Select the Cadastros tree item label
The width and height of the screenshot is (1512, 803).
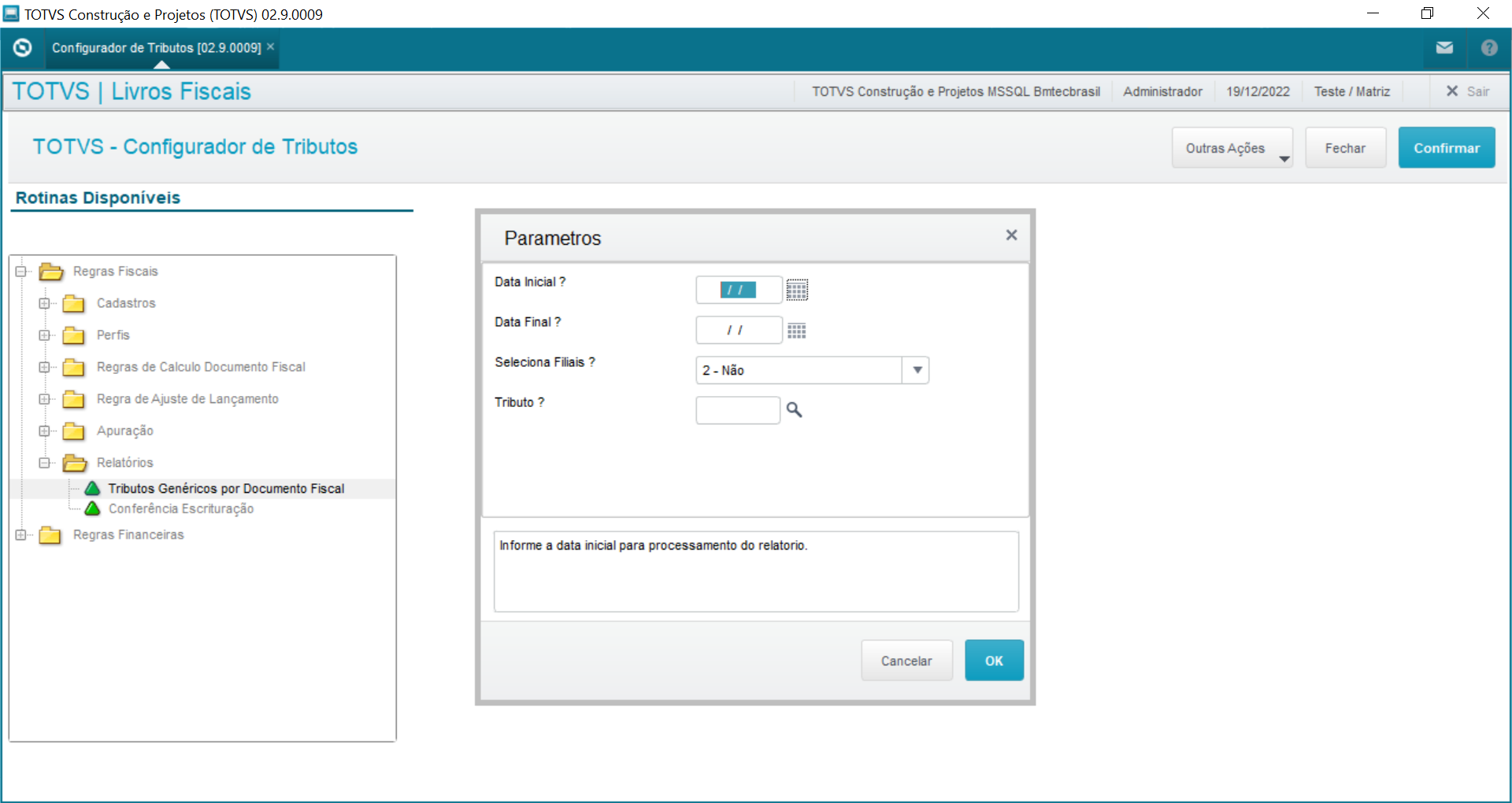coord(126,303)
